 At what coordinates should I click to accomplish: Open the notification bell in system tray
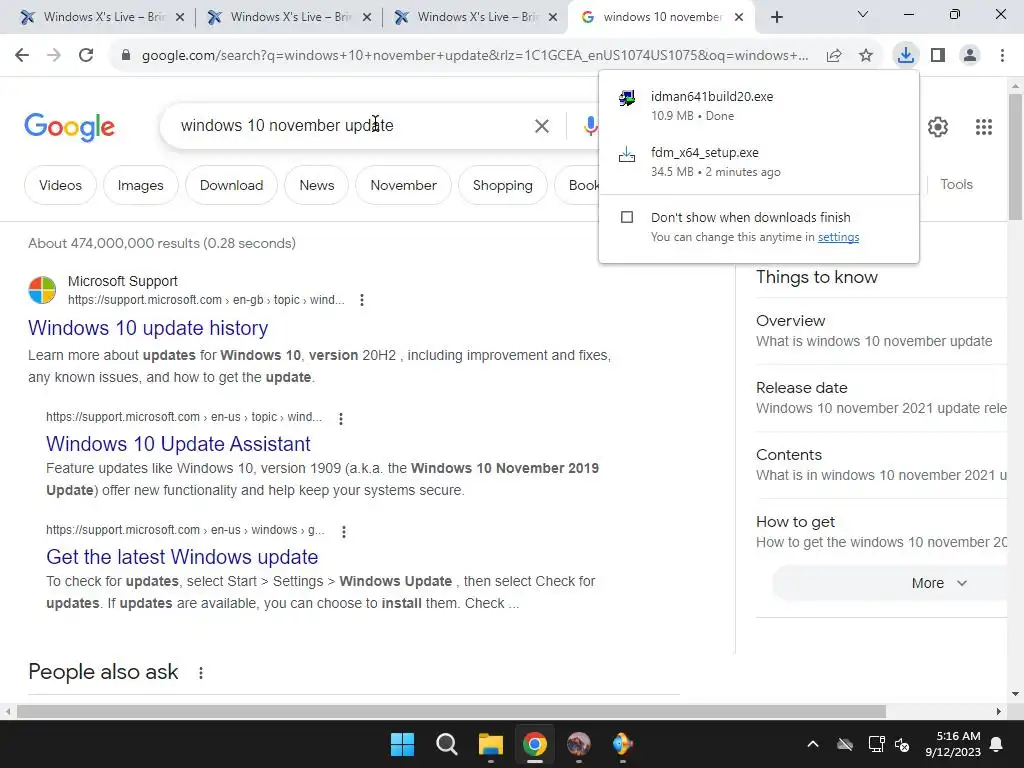click(997, 744)
